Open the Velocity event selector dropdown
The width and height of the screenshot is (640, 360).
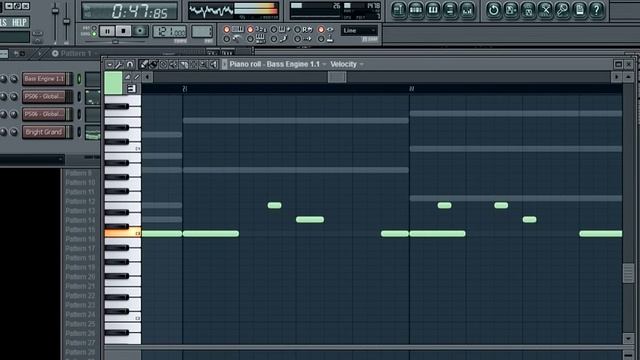tap(347, 64)
